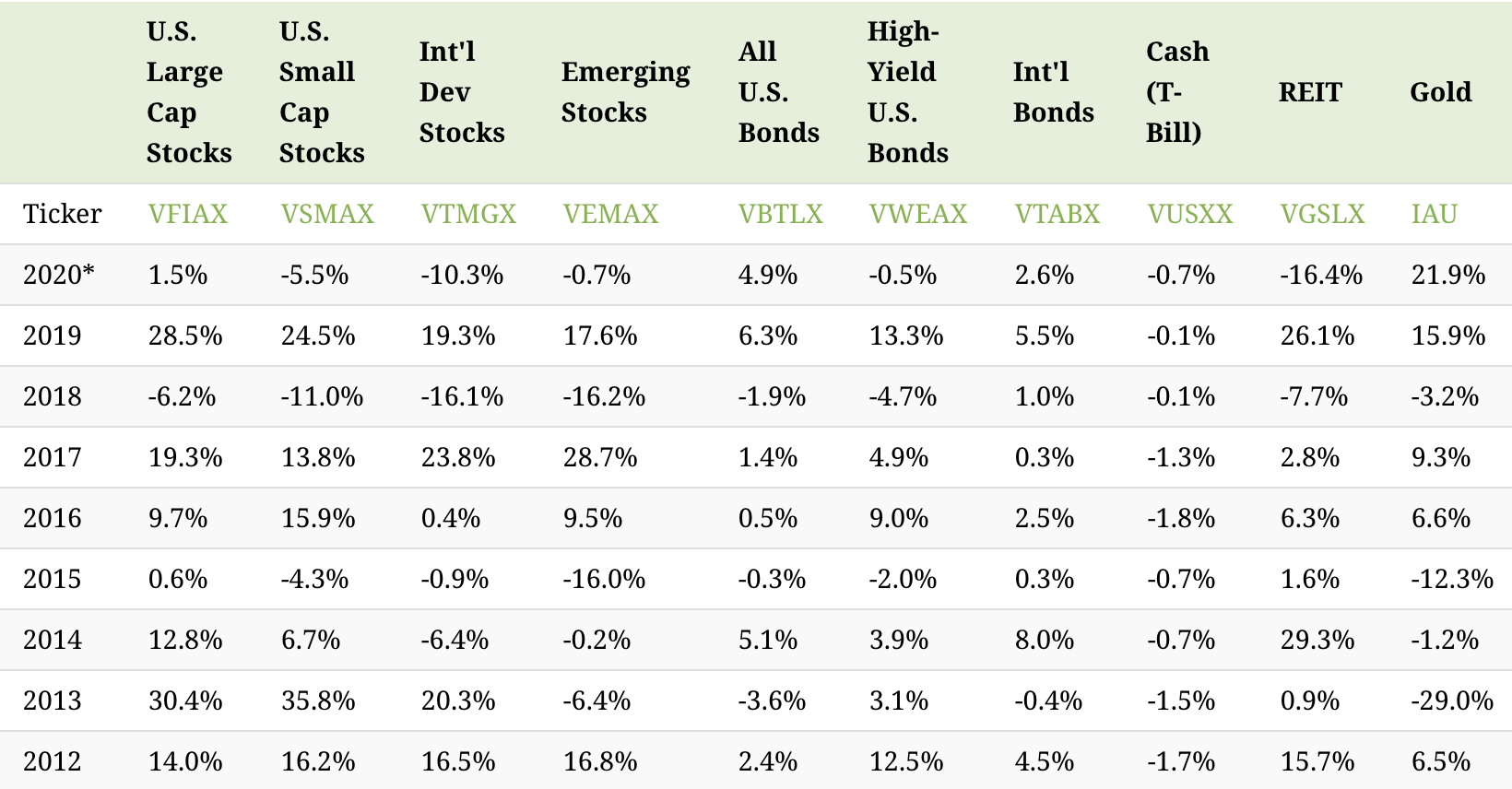
Task: Click the Gold column header
Action: (1440, 92)
